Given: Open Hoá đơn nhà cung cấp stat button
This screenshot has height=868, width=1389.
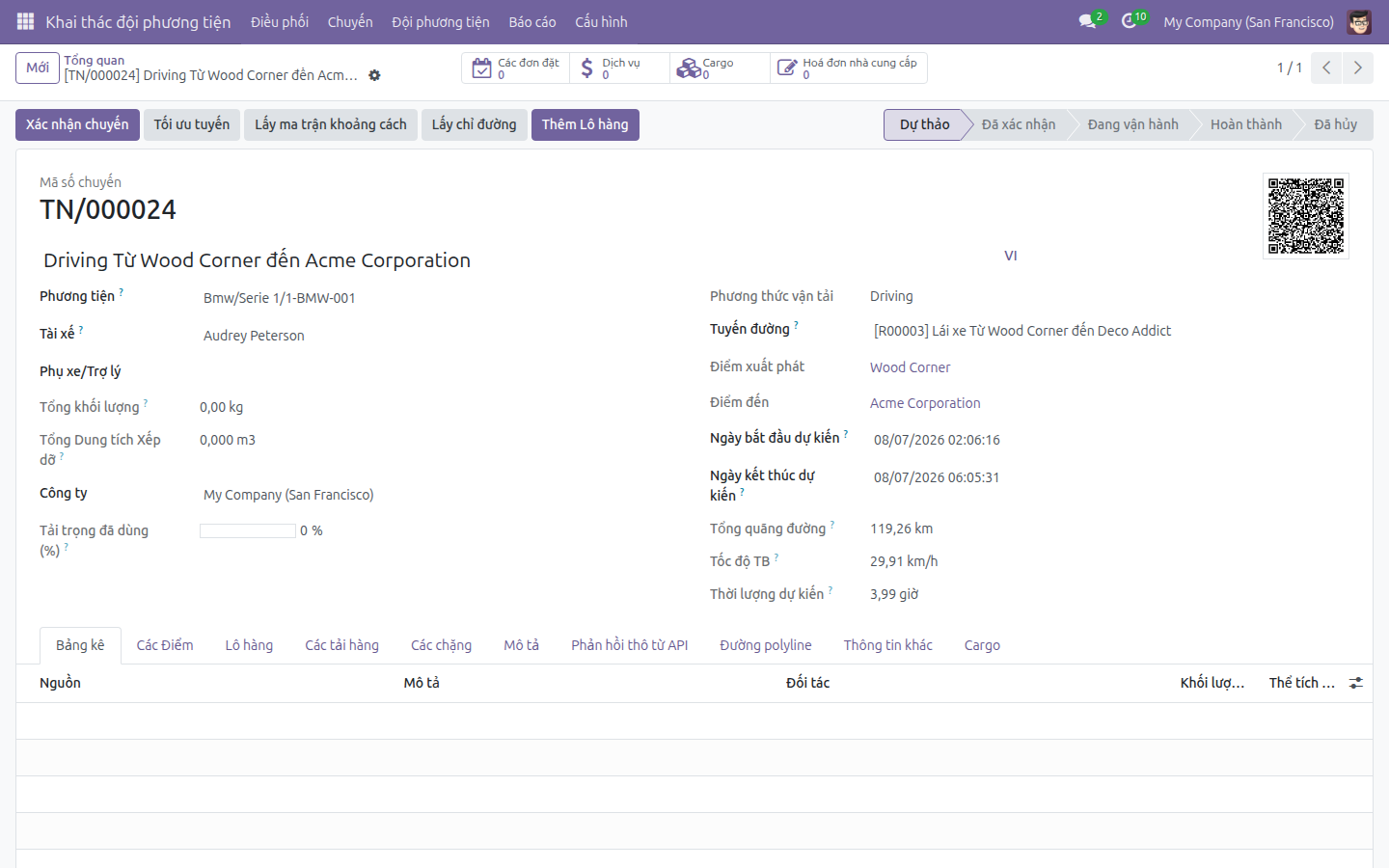Looking at the screenshot, I should pos(849,68).
